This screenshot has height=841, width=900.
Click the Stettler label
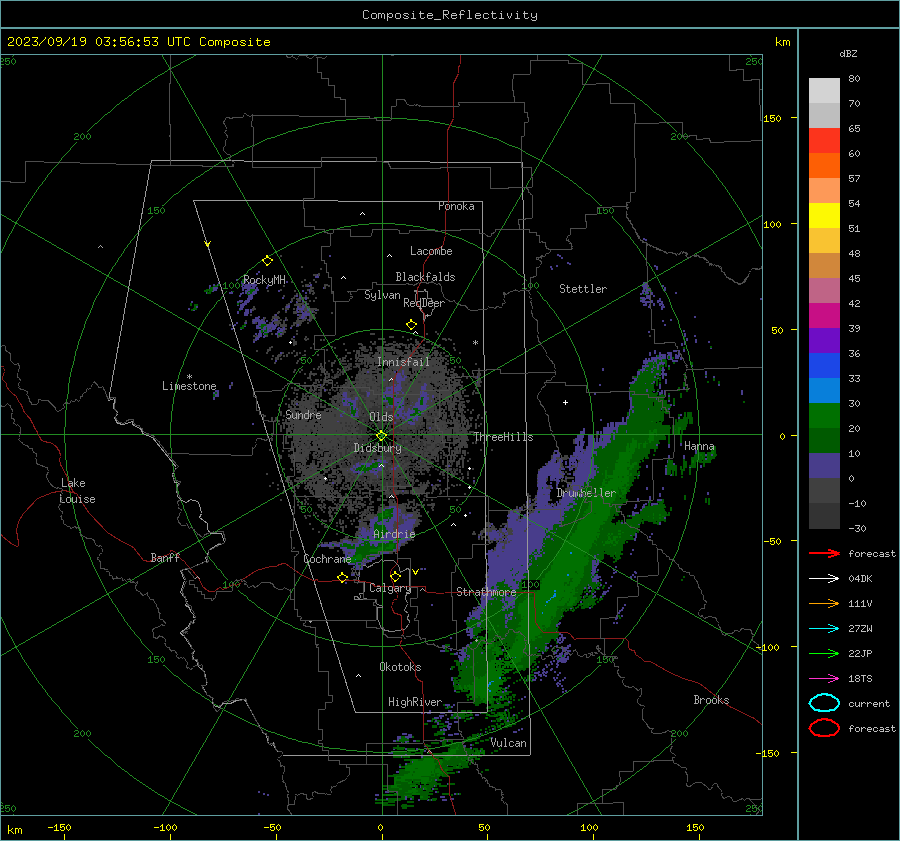(x=583, y=289)
